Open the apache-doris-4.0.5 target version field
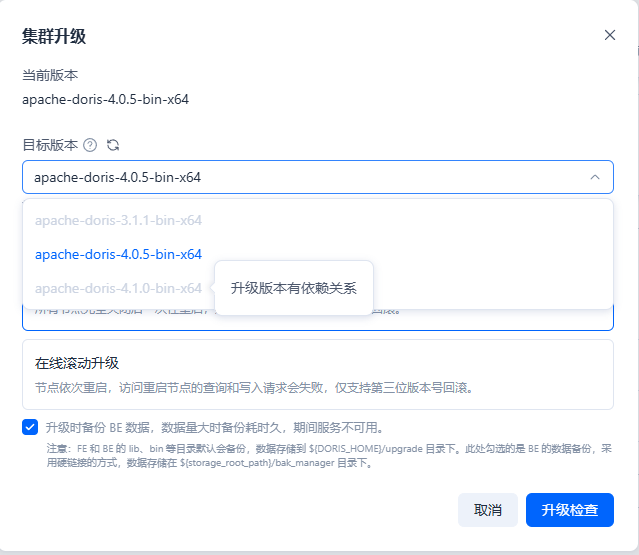The width and height of the screenshot is (639, 555). [318, 177]
